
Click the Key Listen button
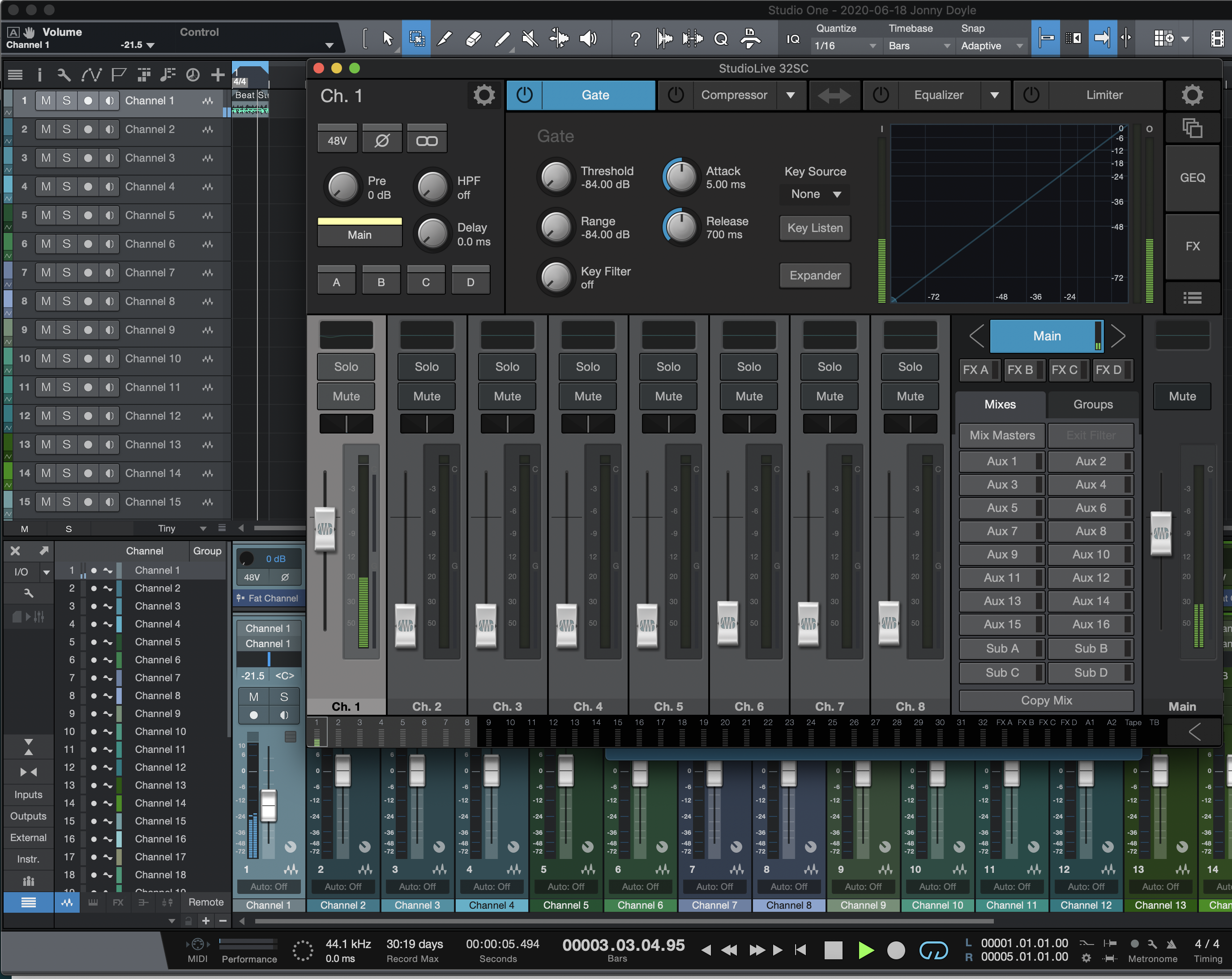(x=815, y=228)
